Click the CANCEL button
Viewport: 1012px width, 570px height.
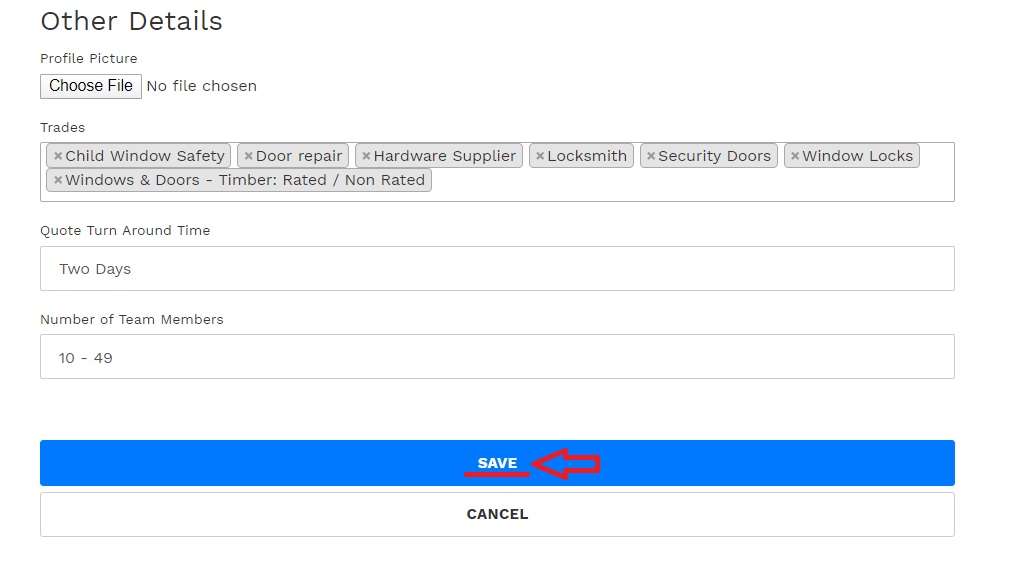(x=497, y=514)
